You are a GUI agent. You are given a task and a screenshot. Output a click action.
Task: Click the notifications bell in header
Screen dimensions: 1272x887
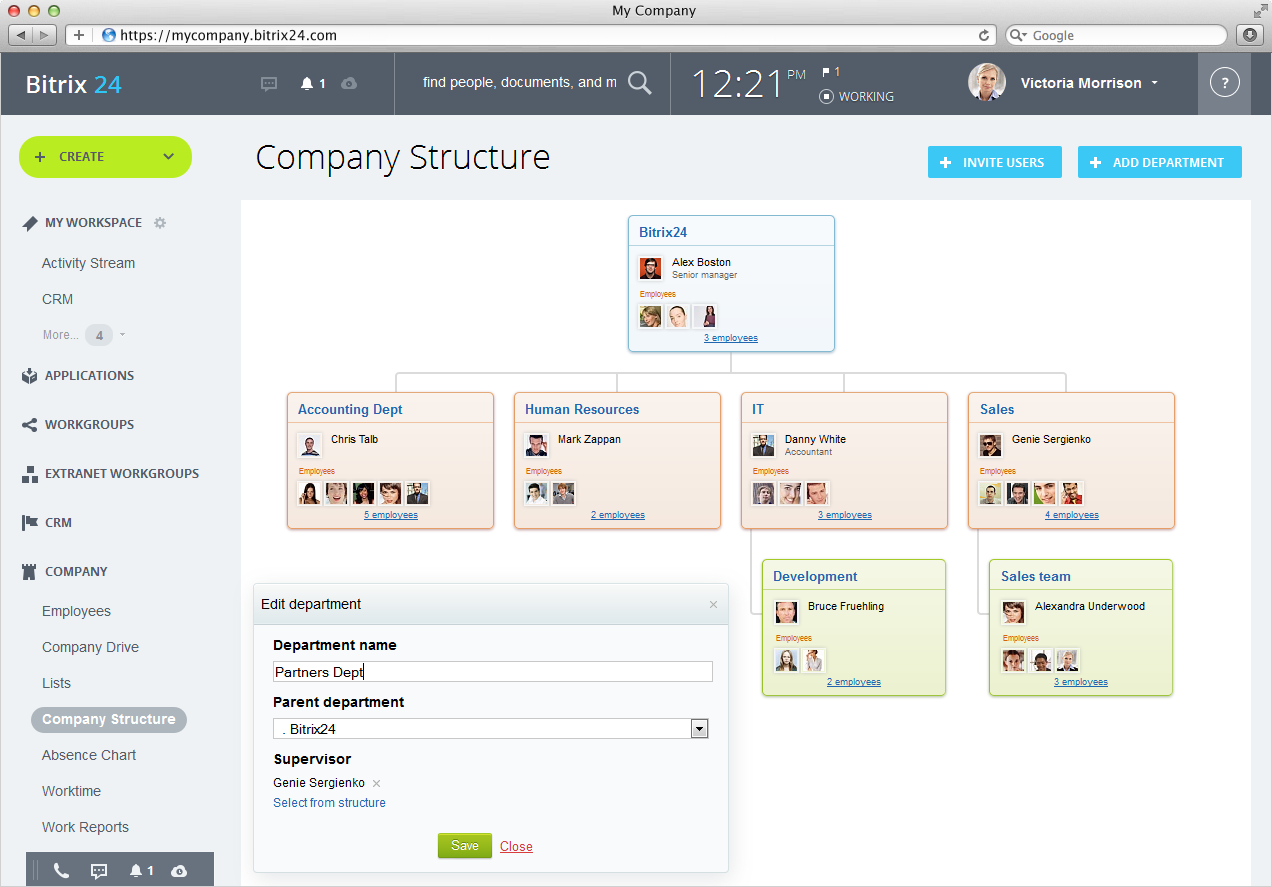[307, 84]
